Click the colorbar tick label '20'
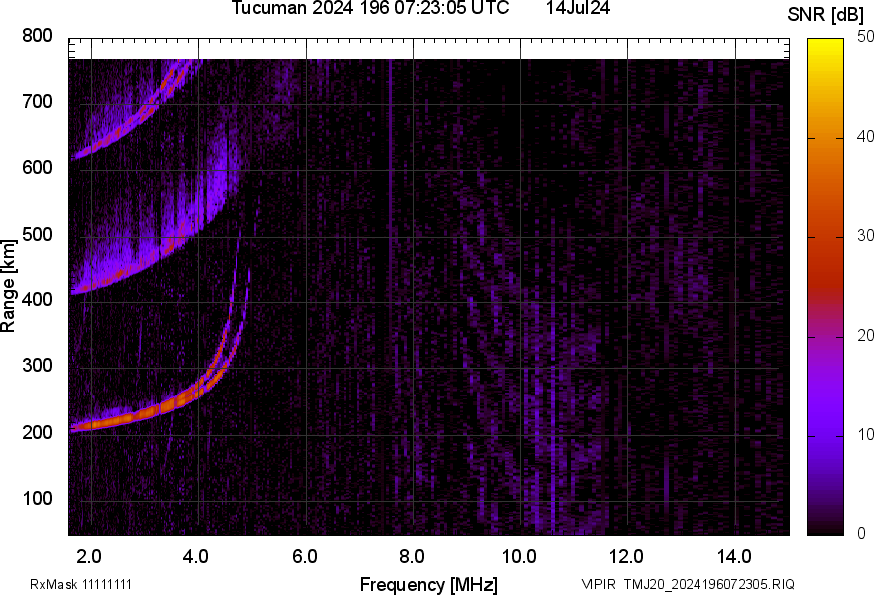874x595 pixels. (x=865, y=335)
